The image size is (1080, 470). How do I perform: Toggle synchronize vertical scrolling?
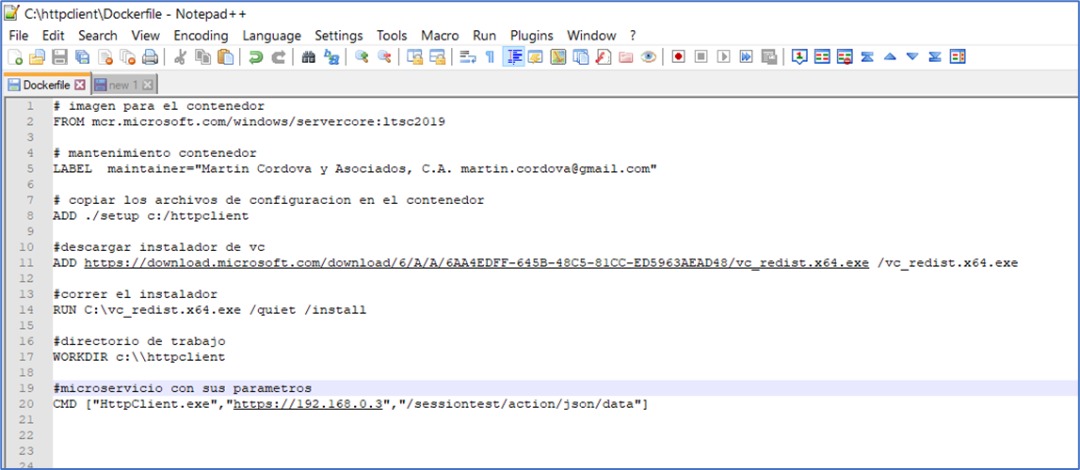pos(415,58)
